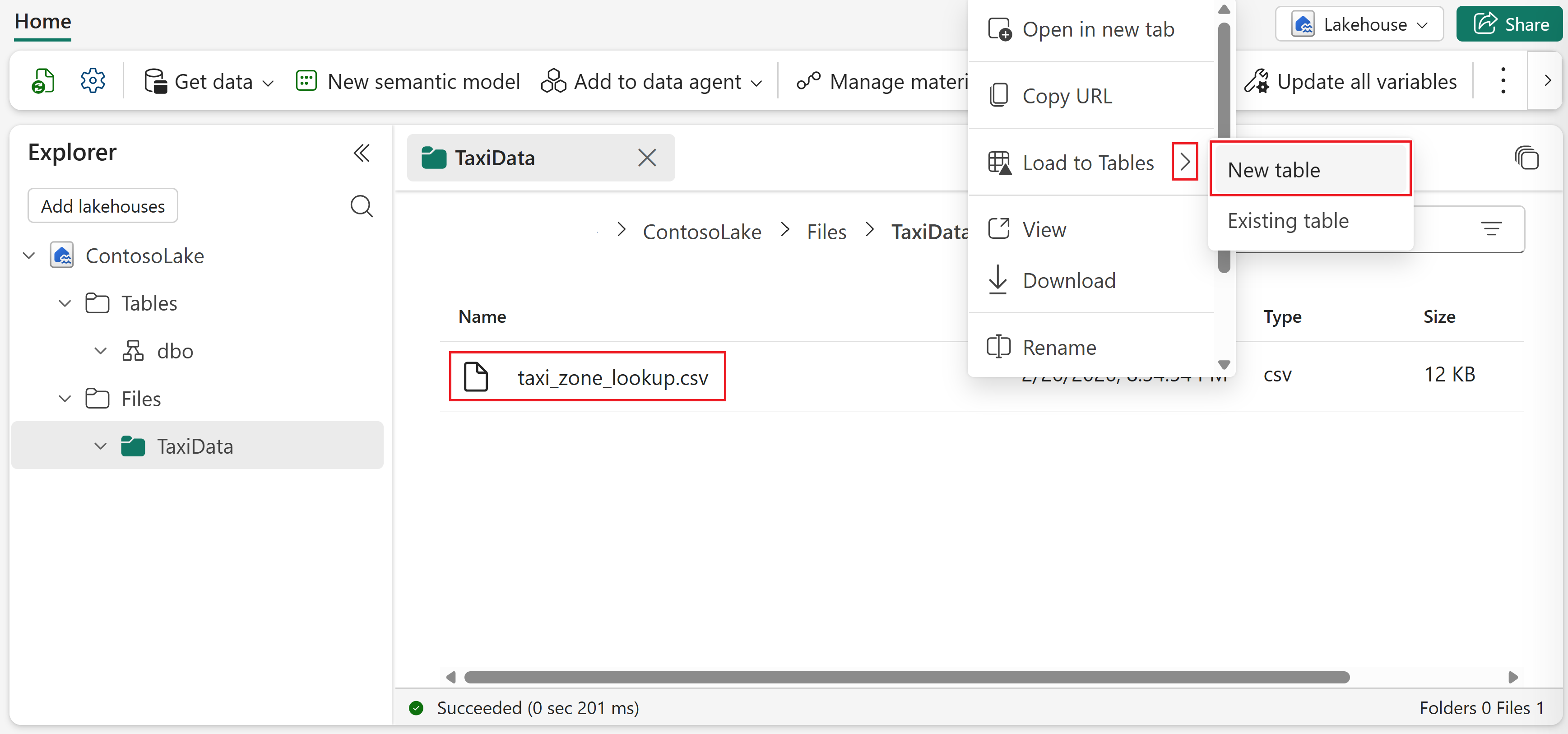Open the Get data dropdown
Screen dimensions: 1568x734
click(209, 81)
